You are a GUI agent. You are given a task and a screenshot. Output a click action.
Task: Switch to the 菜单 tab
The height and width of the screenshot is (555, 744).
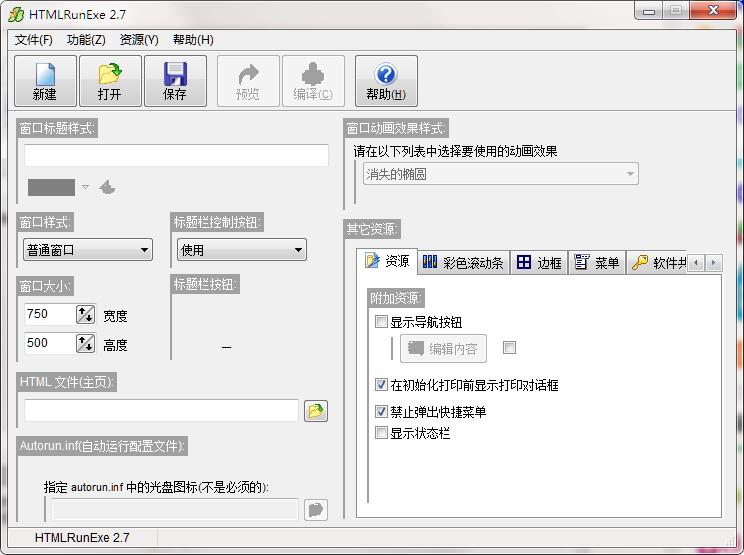point(597,263)
